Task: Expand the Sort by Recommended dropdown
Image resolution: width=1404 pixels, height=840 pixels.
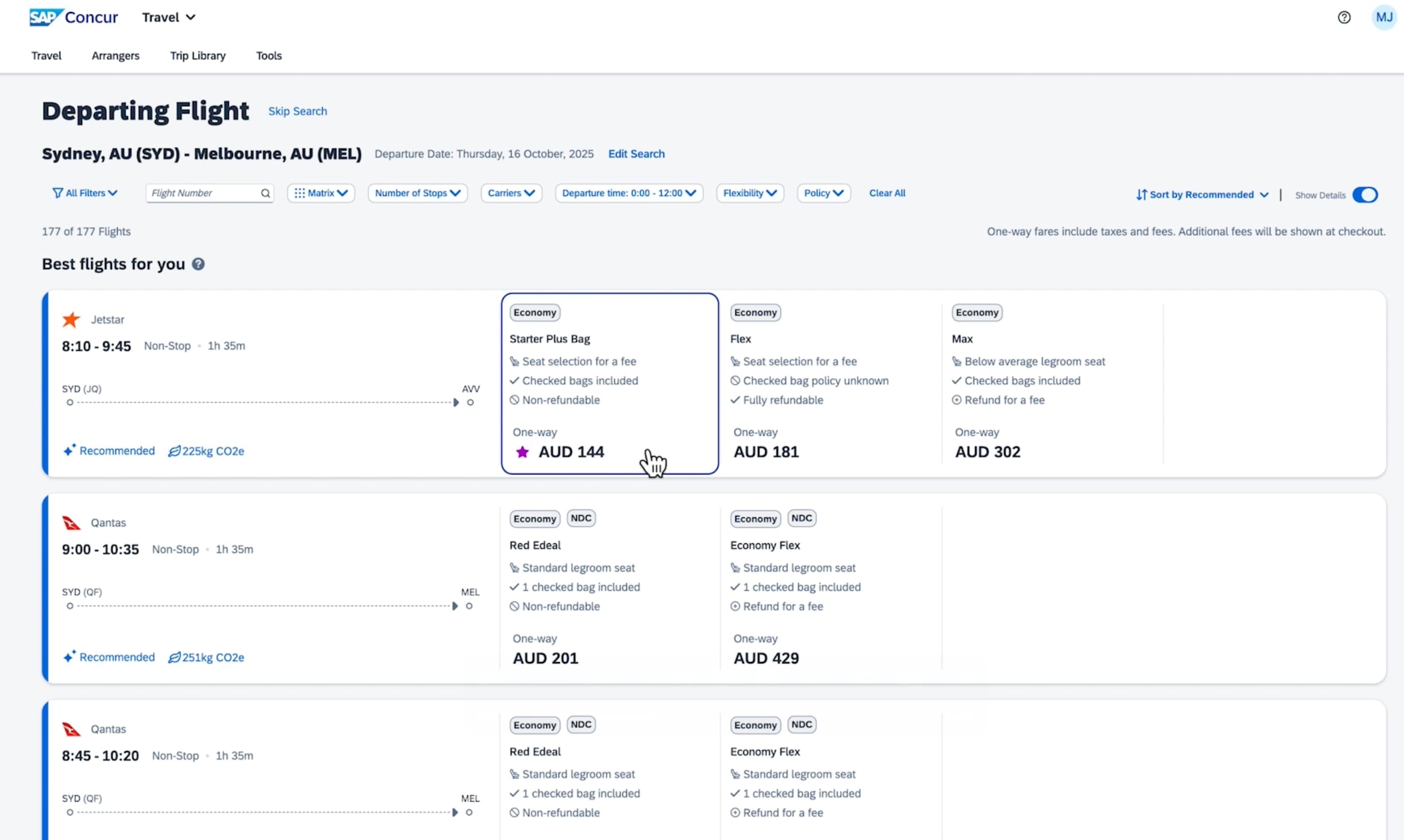Action: tap(1202, 195)
